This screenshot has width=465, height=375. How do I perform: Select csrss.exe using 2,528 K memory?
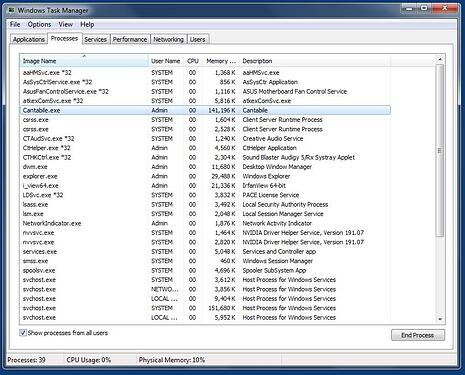(205, 129)
